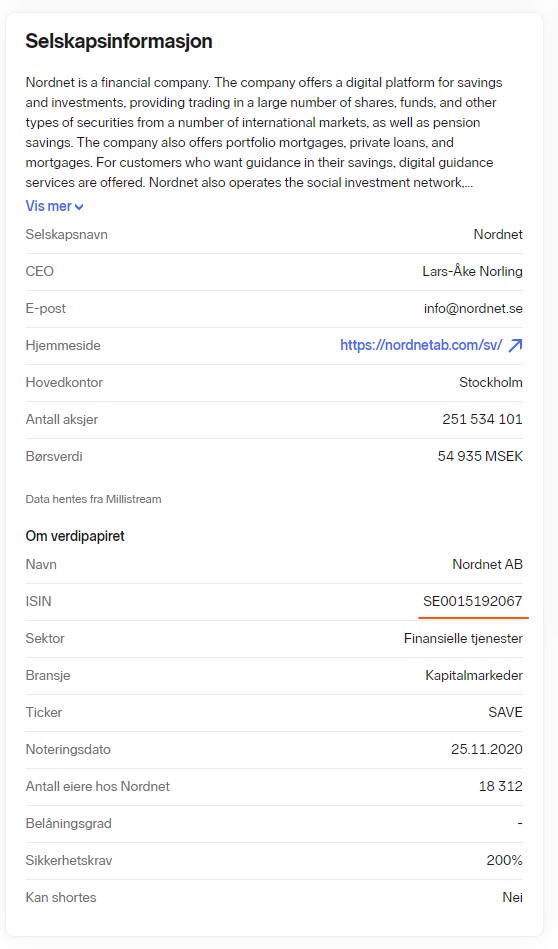Click the Hjemmeside row label
This screenshot has width=558, height=949.
tap(63, 345)
